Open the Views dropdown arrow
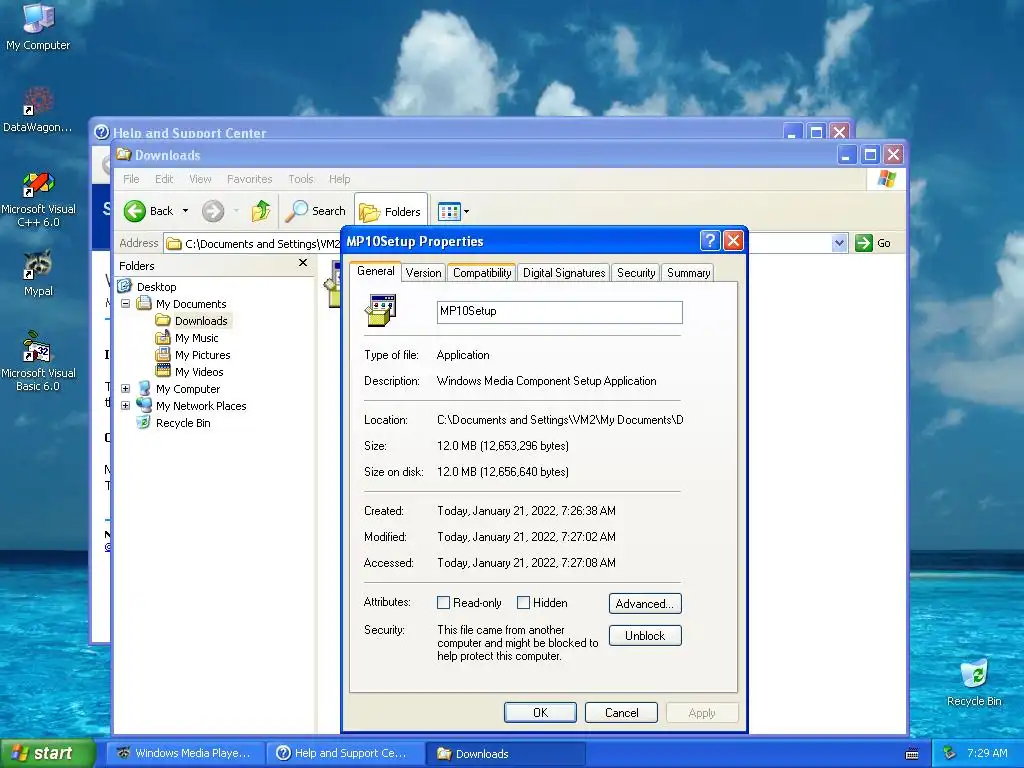This screenshot has width=1024, height=768. coord(466,212)
